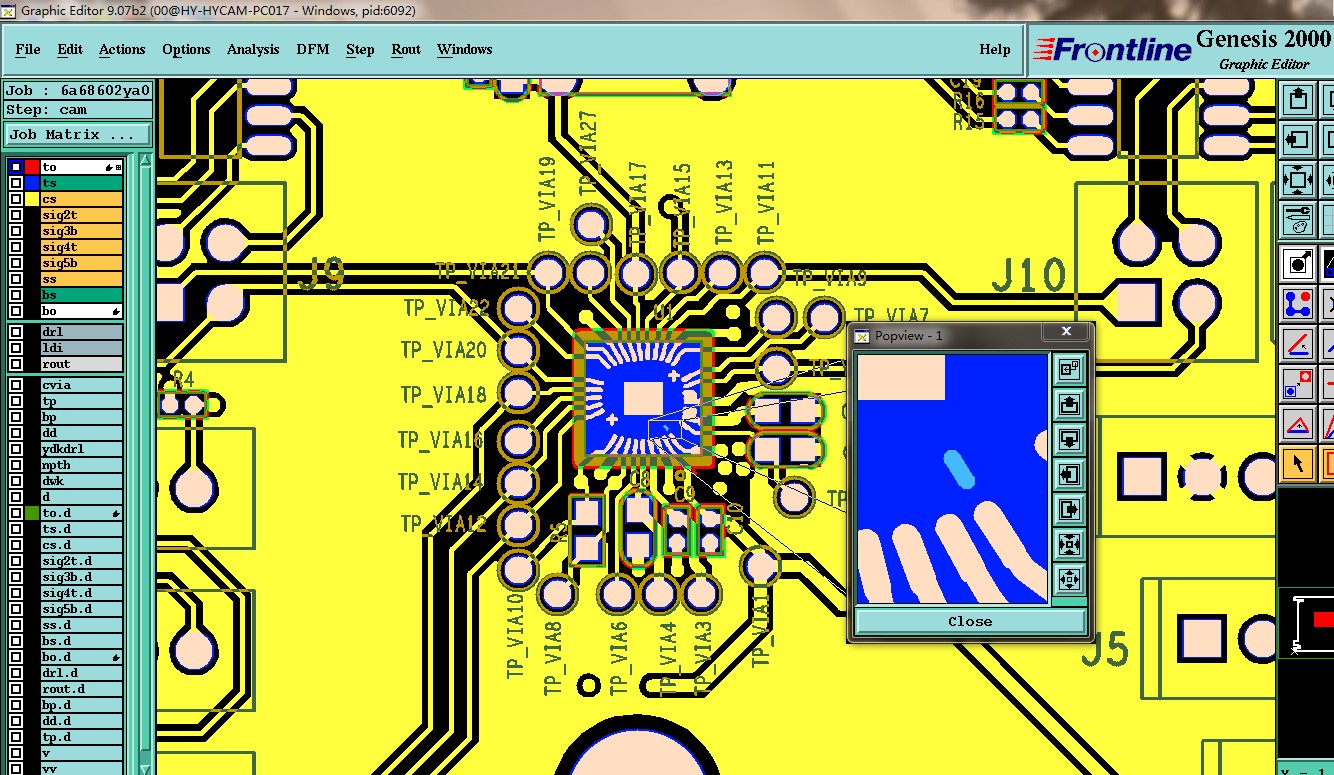The height and width of the screenshot is (775, 1334).
Task: Select the 'sig4t' layer name
Action: (81, 247)
